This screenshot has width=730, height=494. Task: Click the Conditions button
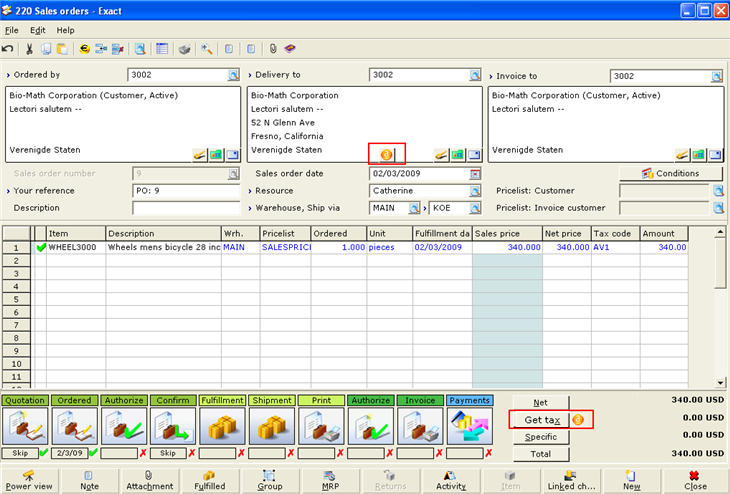point(671,173)
